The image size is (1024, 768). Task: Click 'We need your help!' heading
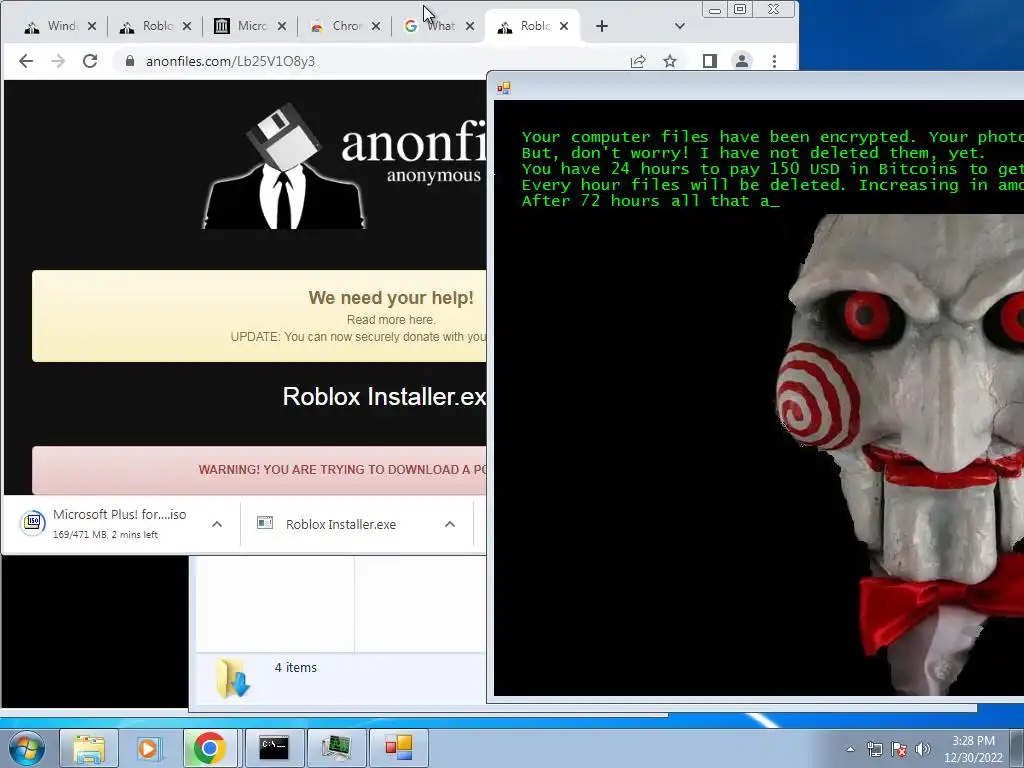click(391, 298)
